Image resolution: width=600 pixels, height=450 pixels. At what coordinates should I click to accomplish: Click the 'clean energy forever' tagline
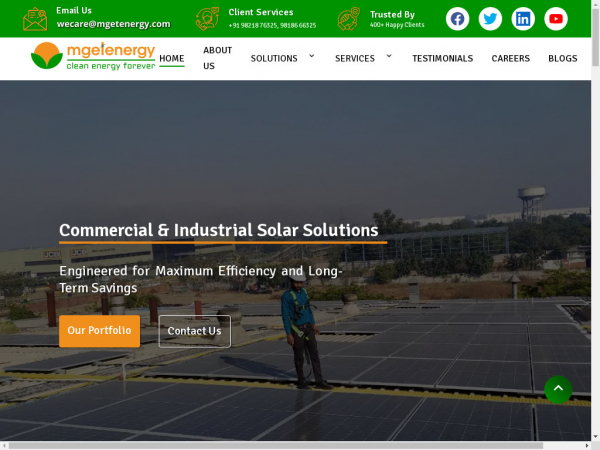pyautogui.click(x=111, y=66)
